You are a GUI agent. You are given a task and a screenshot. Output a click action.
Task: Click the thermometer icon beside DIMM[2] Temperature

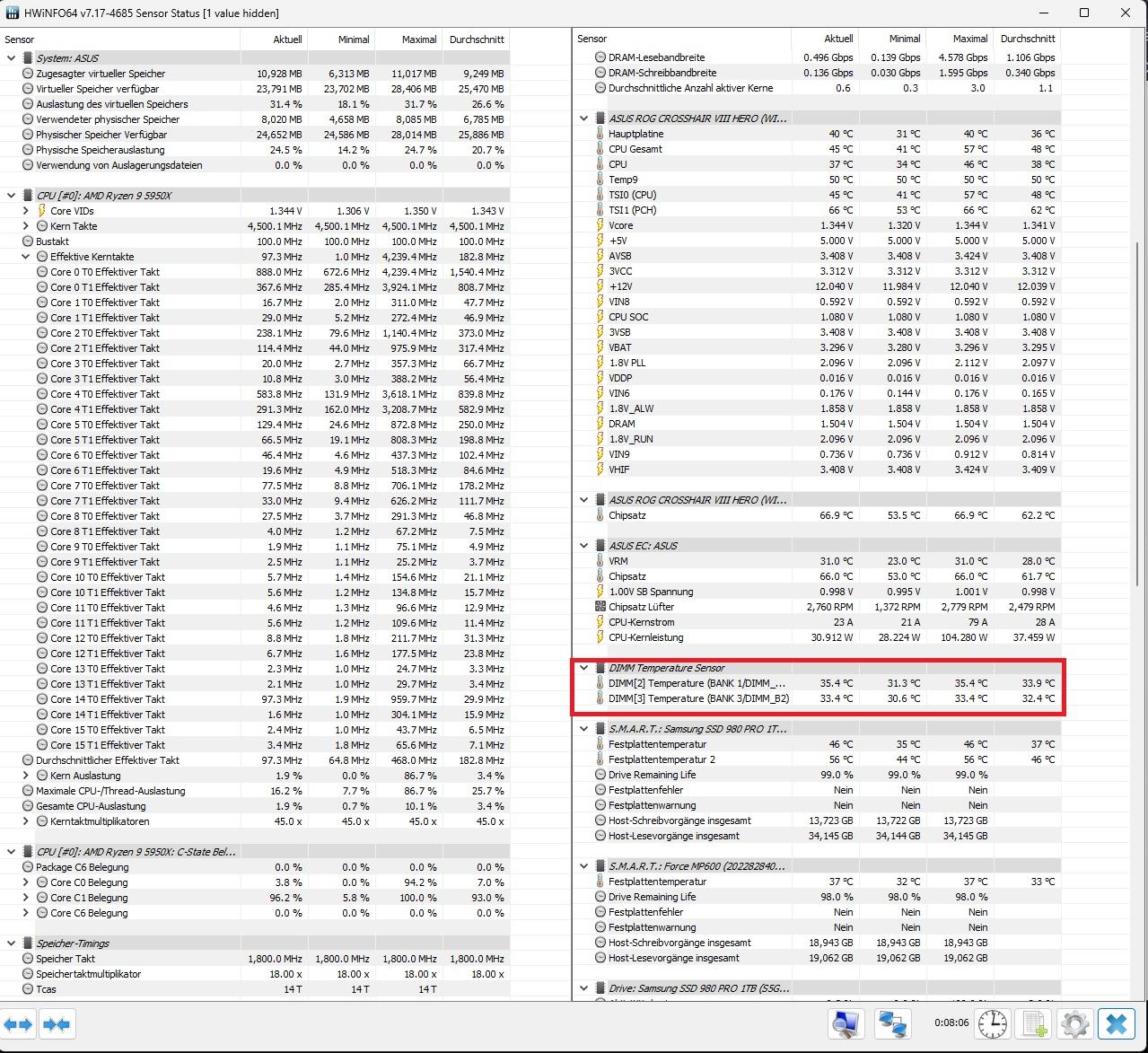pyautogui.click(x=600, y=683)
